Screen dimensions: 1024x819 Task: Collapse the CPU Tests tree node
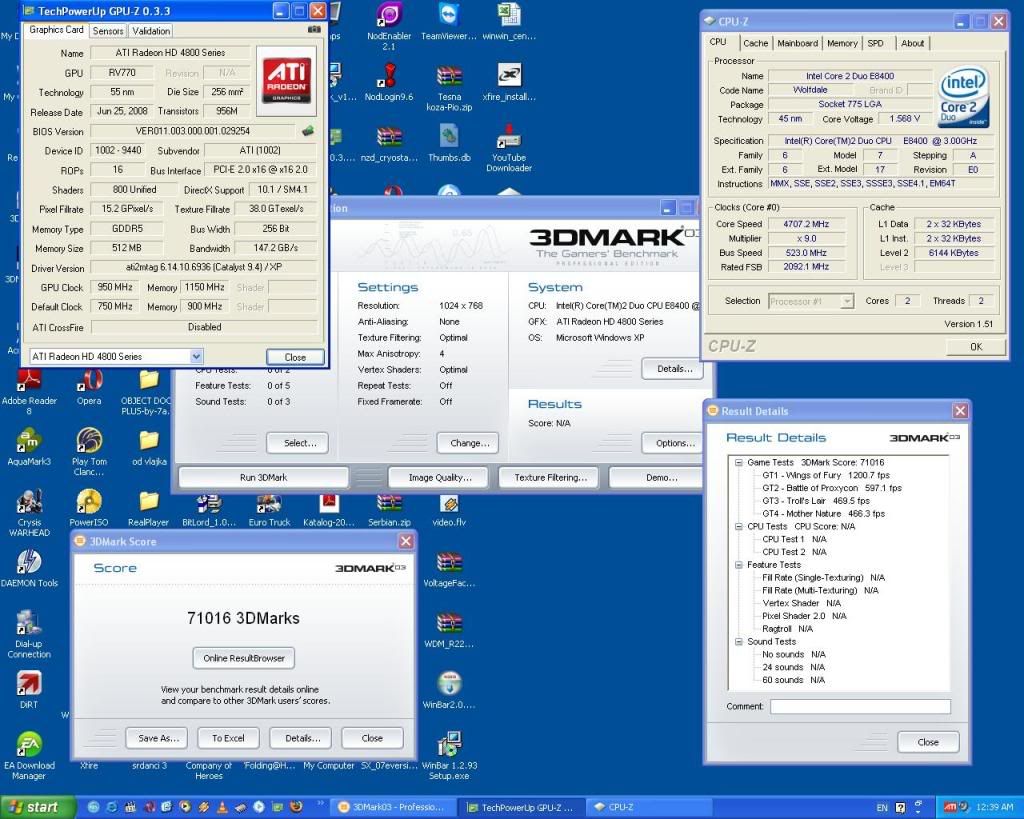point(739,526)
